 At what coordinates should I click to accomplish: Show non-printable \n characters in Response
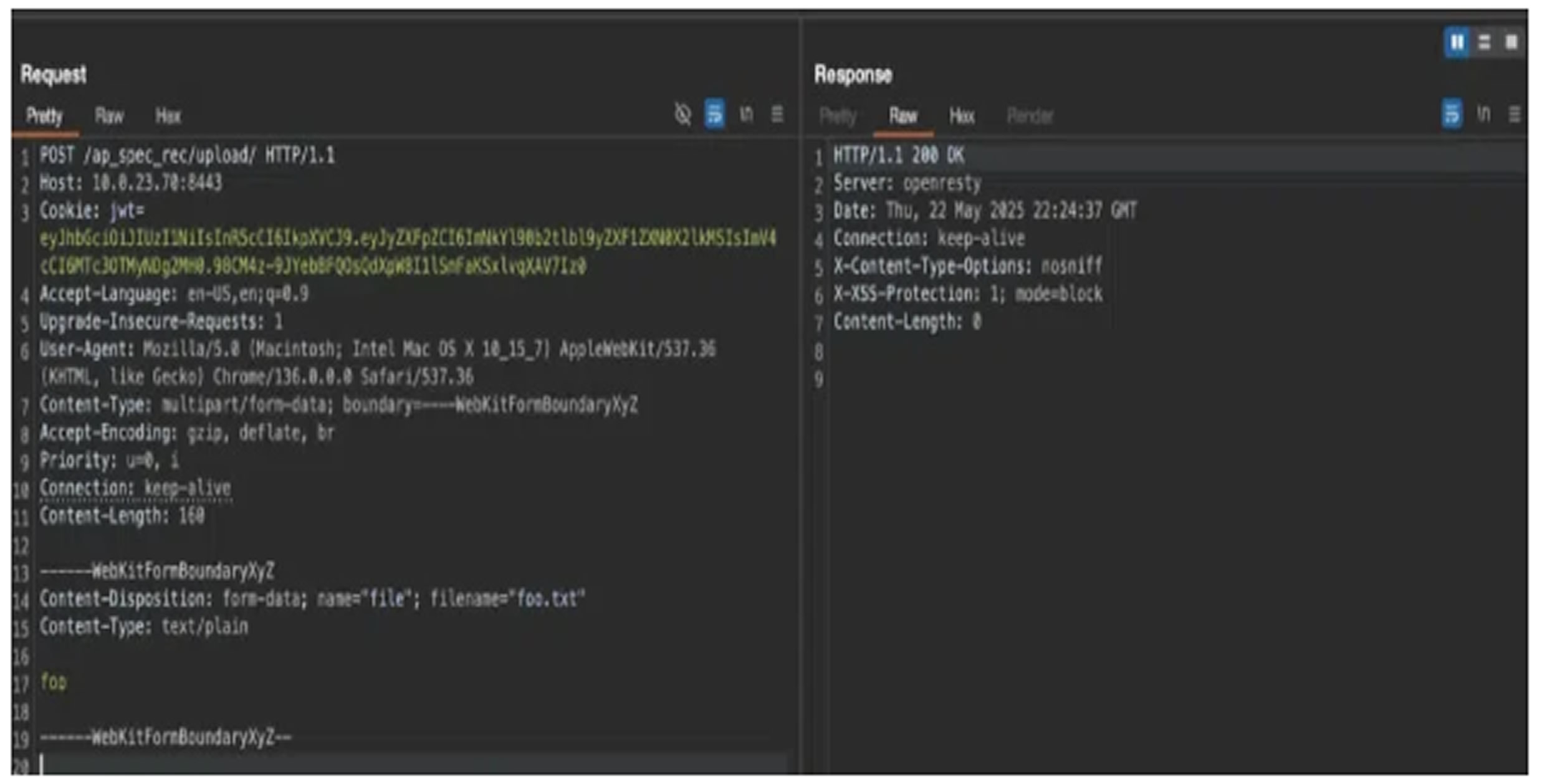1483,114
